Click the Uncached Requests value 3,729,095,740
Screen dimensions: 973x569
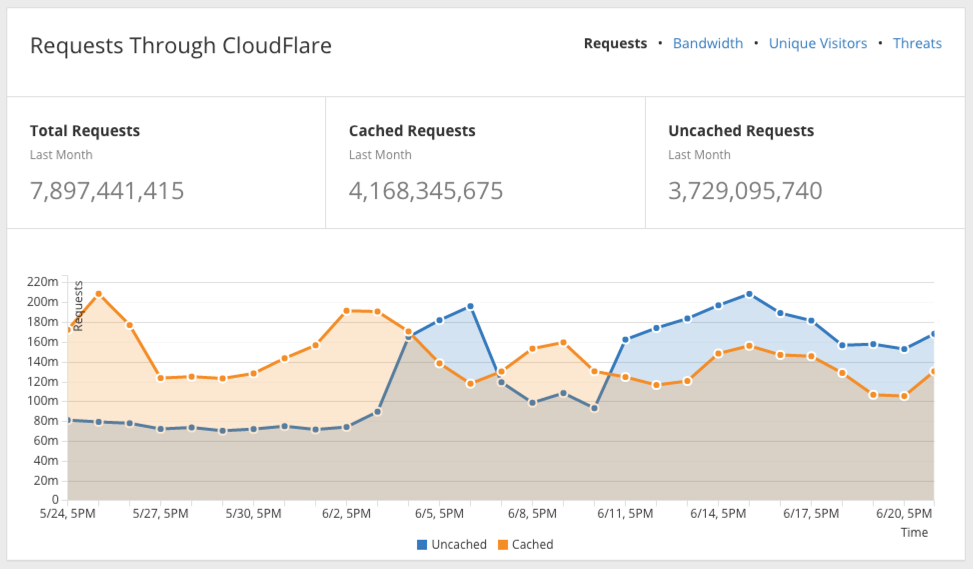[x=745, y=190]
